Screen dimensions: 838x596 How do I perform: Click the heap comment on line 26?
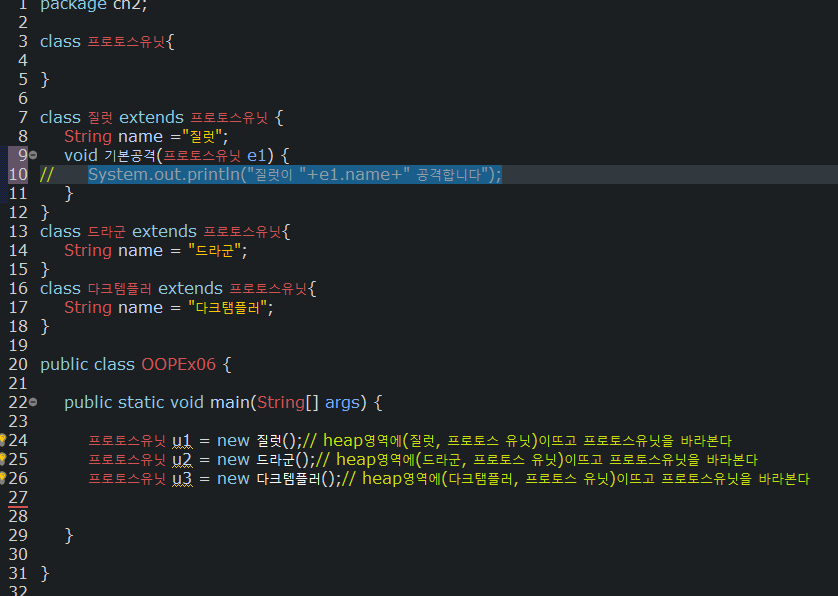click(x=576, y=479)
